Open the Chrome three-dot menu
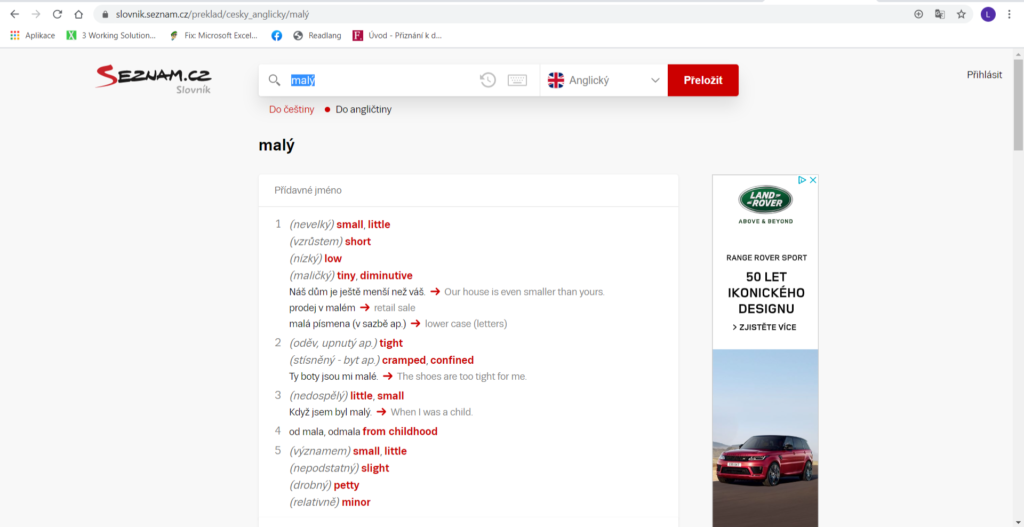The width and height of the screenshot is (1024, 527). click(1010, 15)
